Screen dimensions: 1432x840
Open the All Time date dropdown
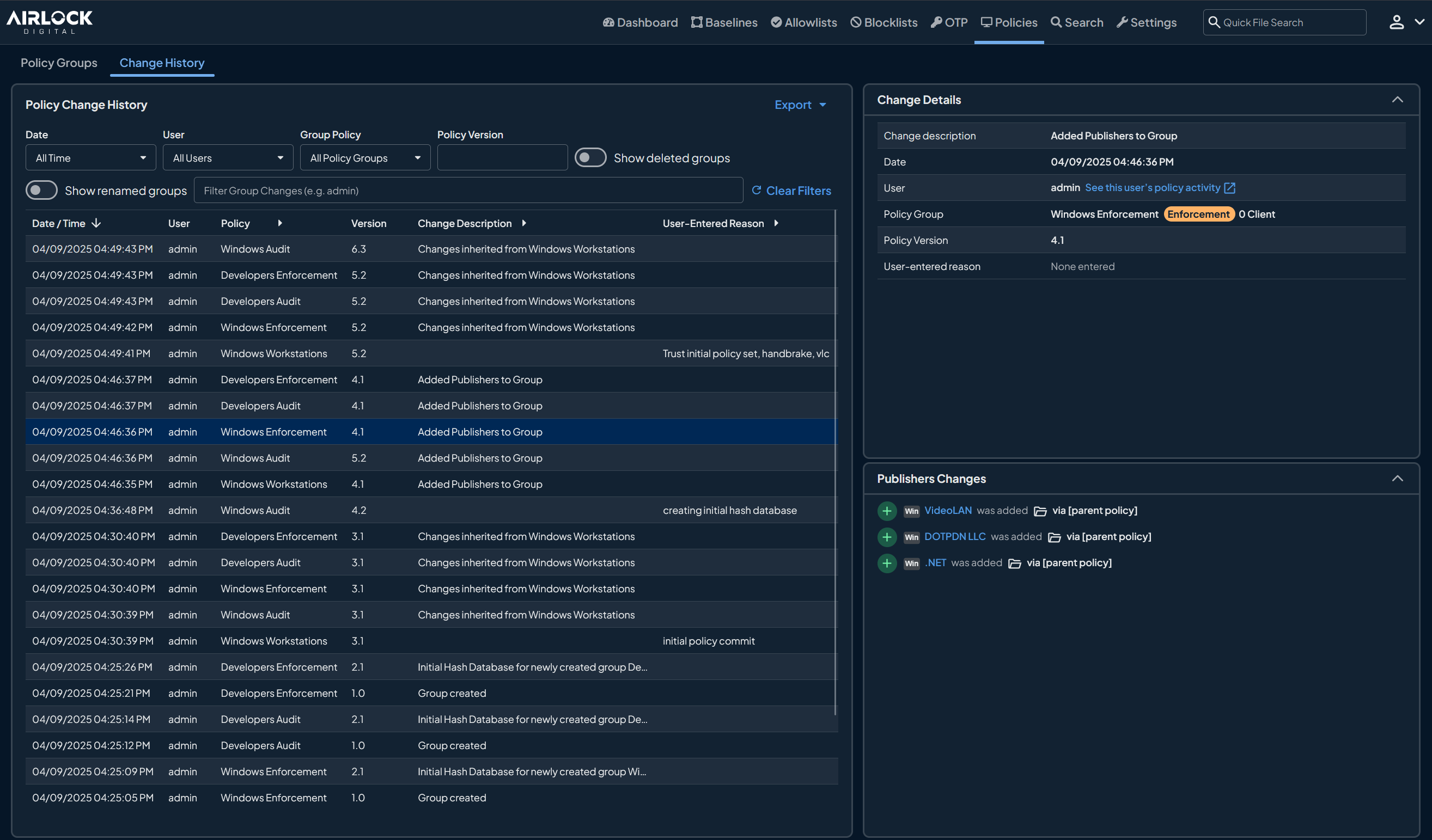[x=90, y=157]
